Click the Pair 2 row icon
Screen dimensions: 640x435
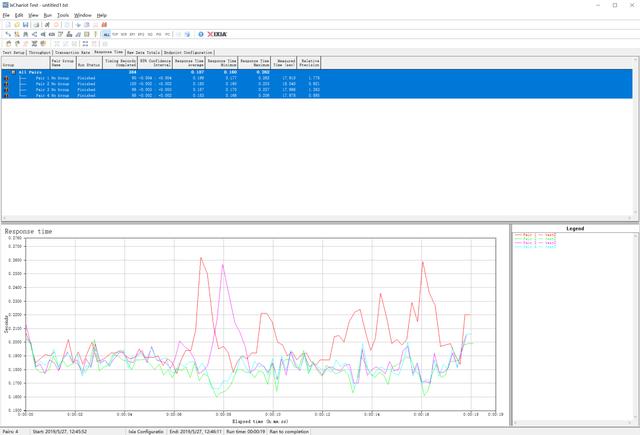(x=6, y=86)
